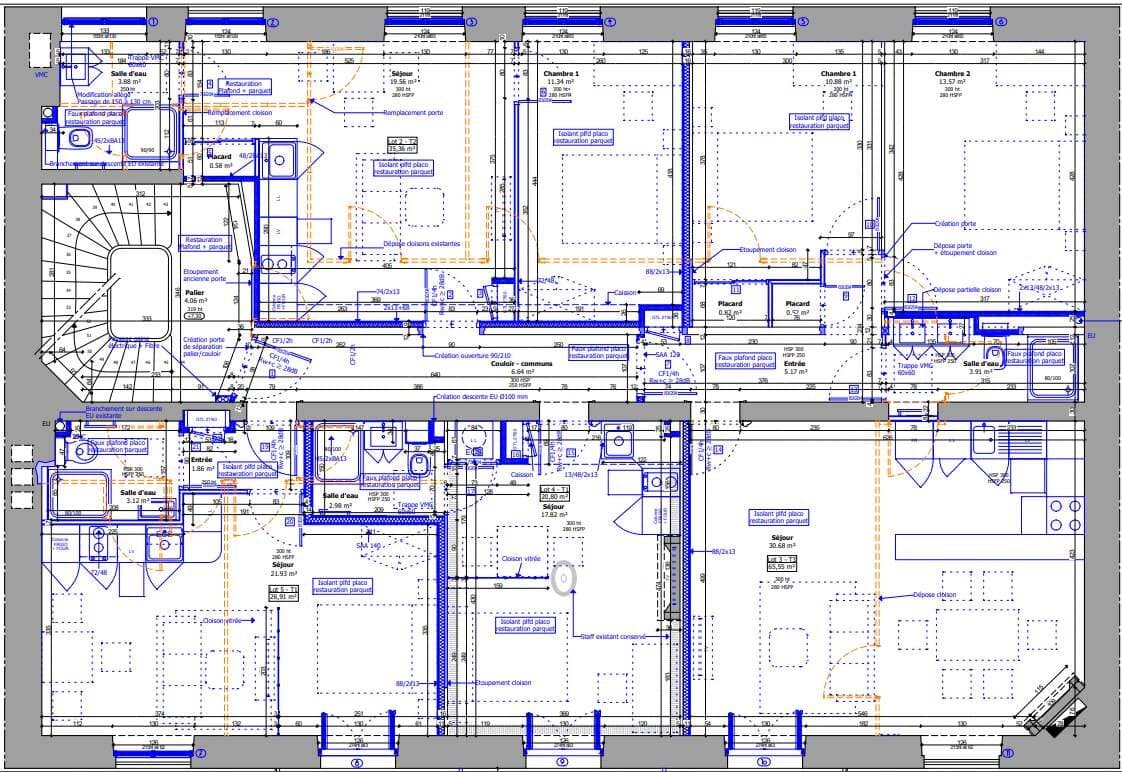Click the 'Chambre 1 11.34 m²' room label
1122x772 pixels.
pos(561,78)
